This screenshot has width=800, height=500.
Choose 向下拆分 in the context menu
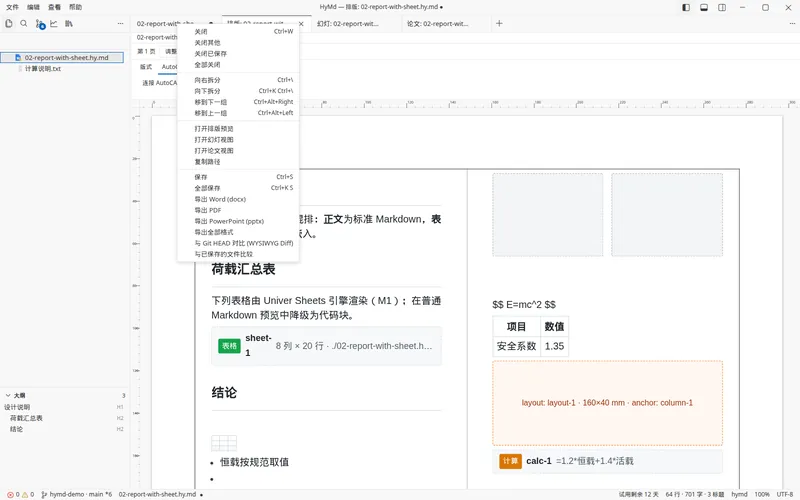(x=238, y=91)
